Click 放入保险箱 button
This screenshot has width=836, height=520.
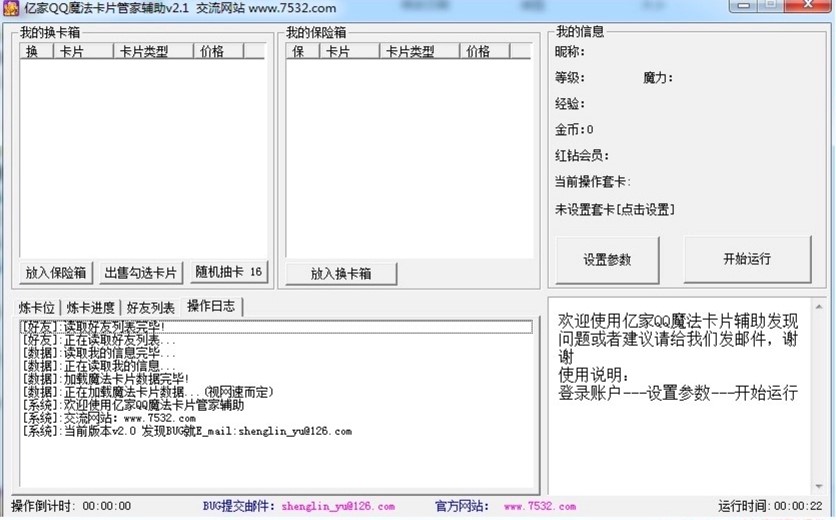(56, 273)
